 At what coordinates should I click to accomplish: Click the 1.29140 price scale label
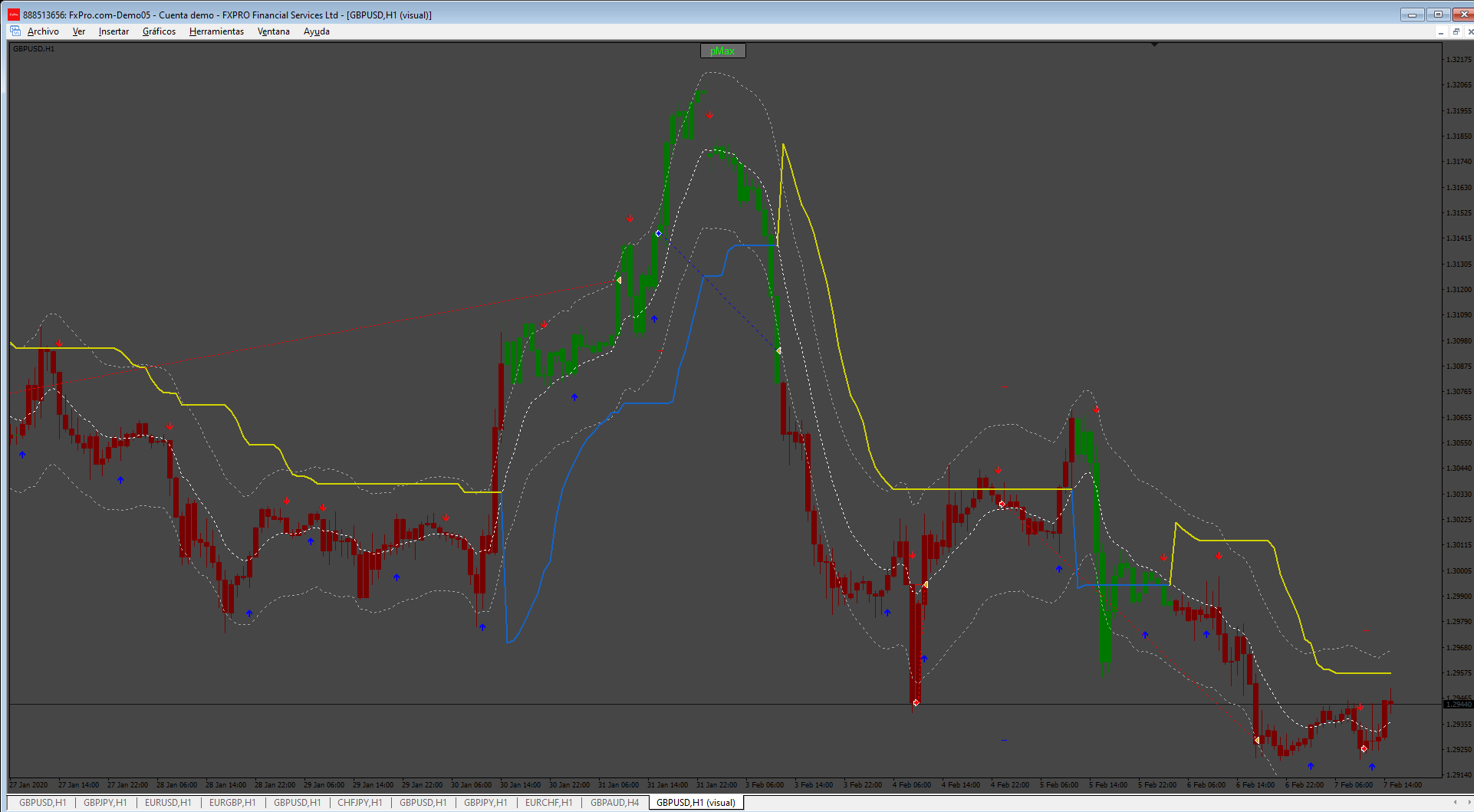pos(1459,774)
